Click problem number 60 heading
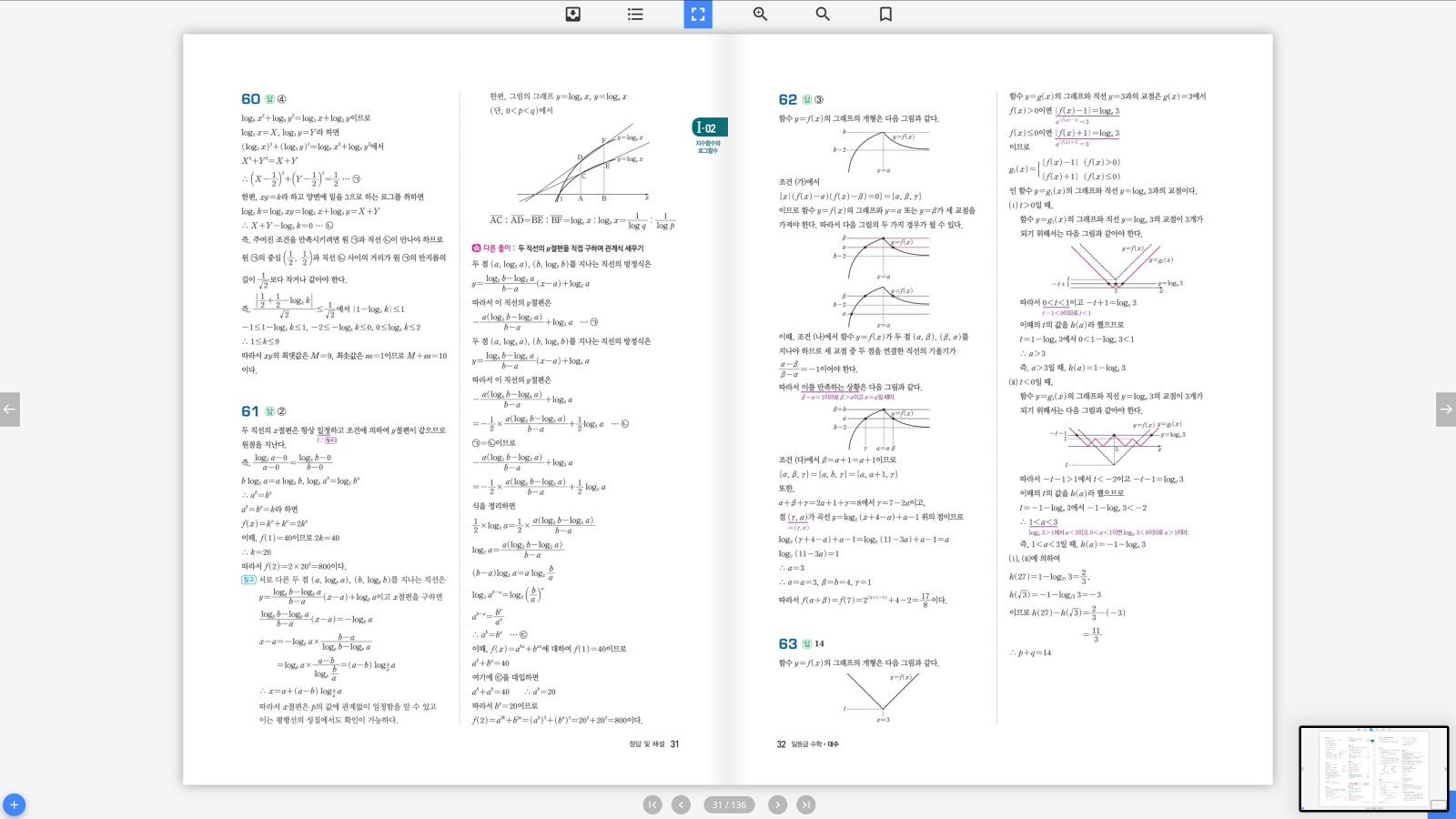The image size is (1456, 819). click(250, 99)
